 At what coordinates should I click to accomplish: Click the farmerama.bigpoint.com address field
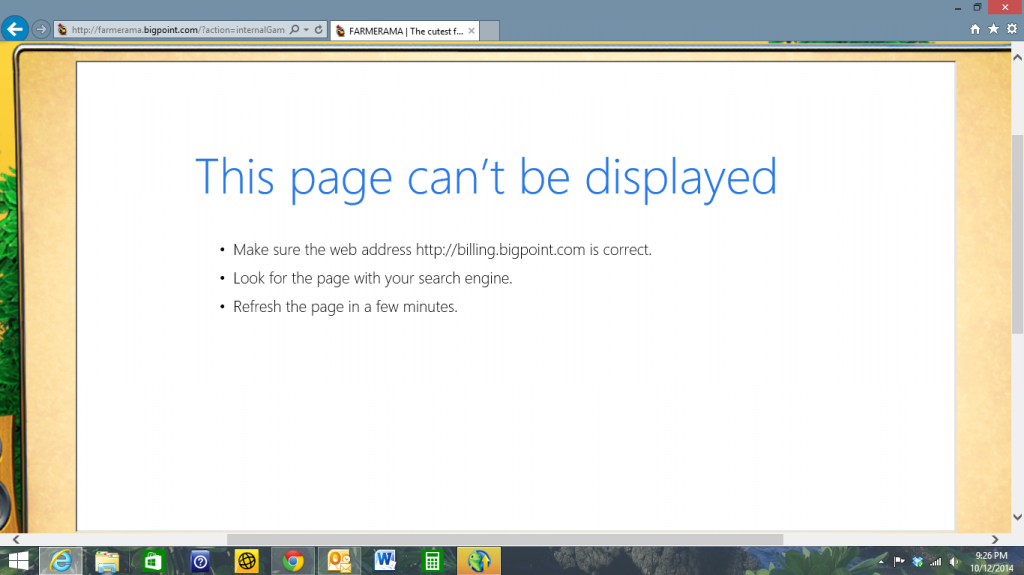[x=178, y=30]
